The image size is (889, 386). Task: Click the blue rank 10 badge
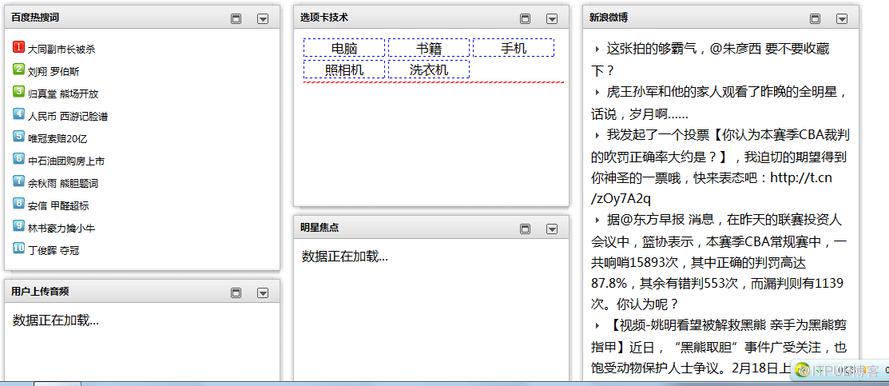pos(19,248)
